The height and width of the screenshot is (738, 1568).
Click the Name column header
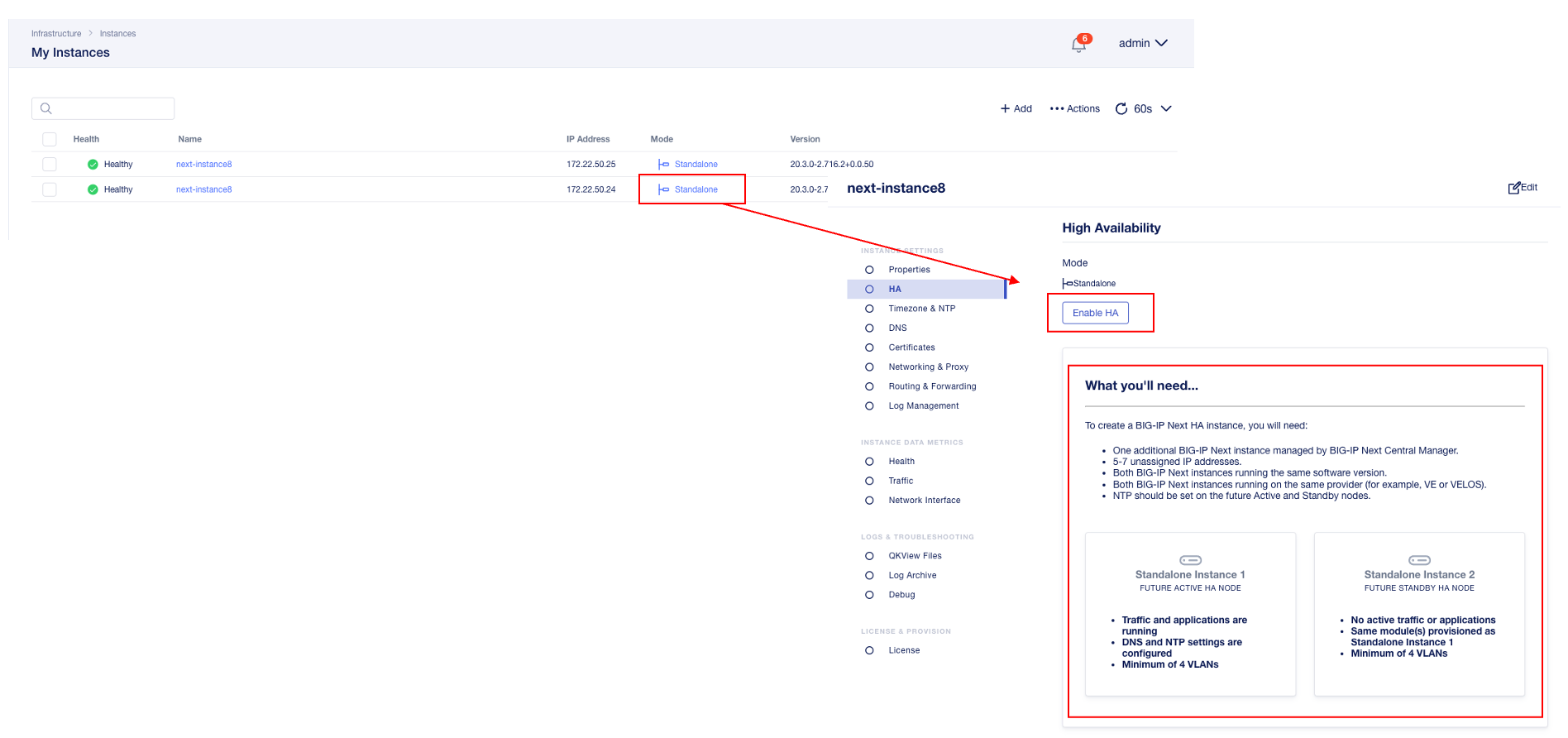click(x=189, y=140)
